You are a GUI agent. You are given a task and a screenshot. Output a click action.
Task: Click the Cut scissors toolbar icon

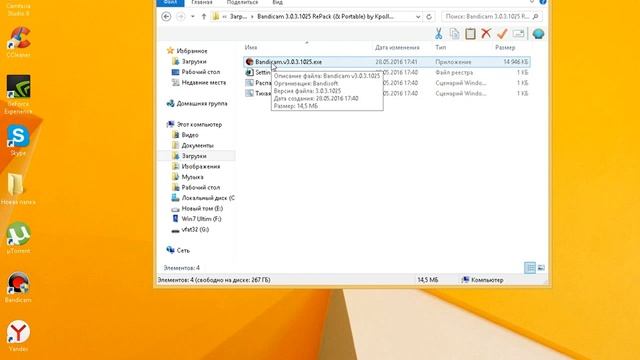439,33
